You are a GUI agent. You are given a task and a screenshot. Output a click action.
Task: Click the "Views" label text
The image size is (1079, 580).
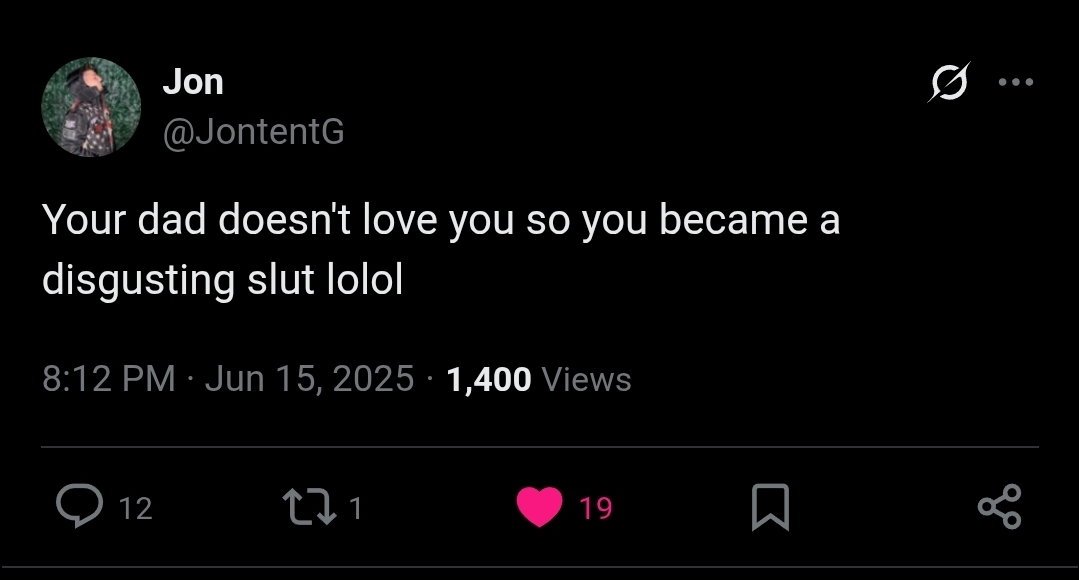click(x=586, y=379)
